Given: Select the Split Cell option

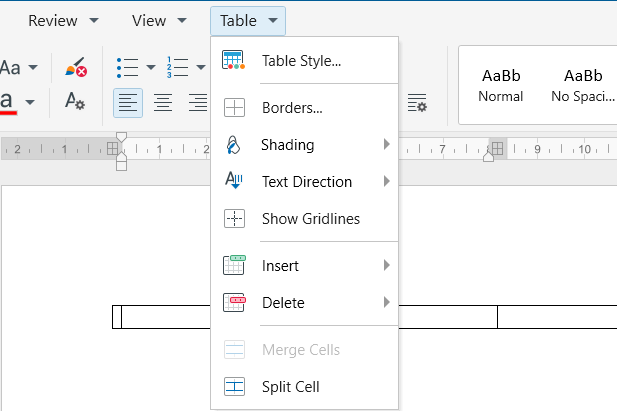Looking at the screenshot, I should 305,387.
